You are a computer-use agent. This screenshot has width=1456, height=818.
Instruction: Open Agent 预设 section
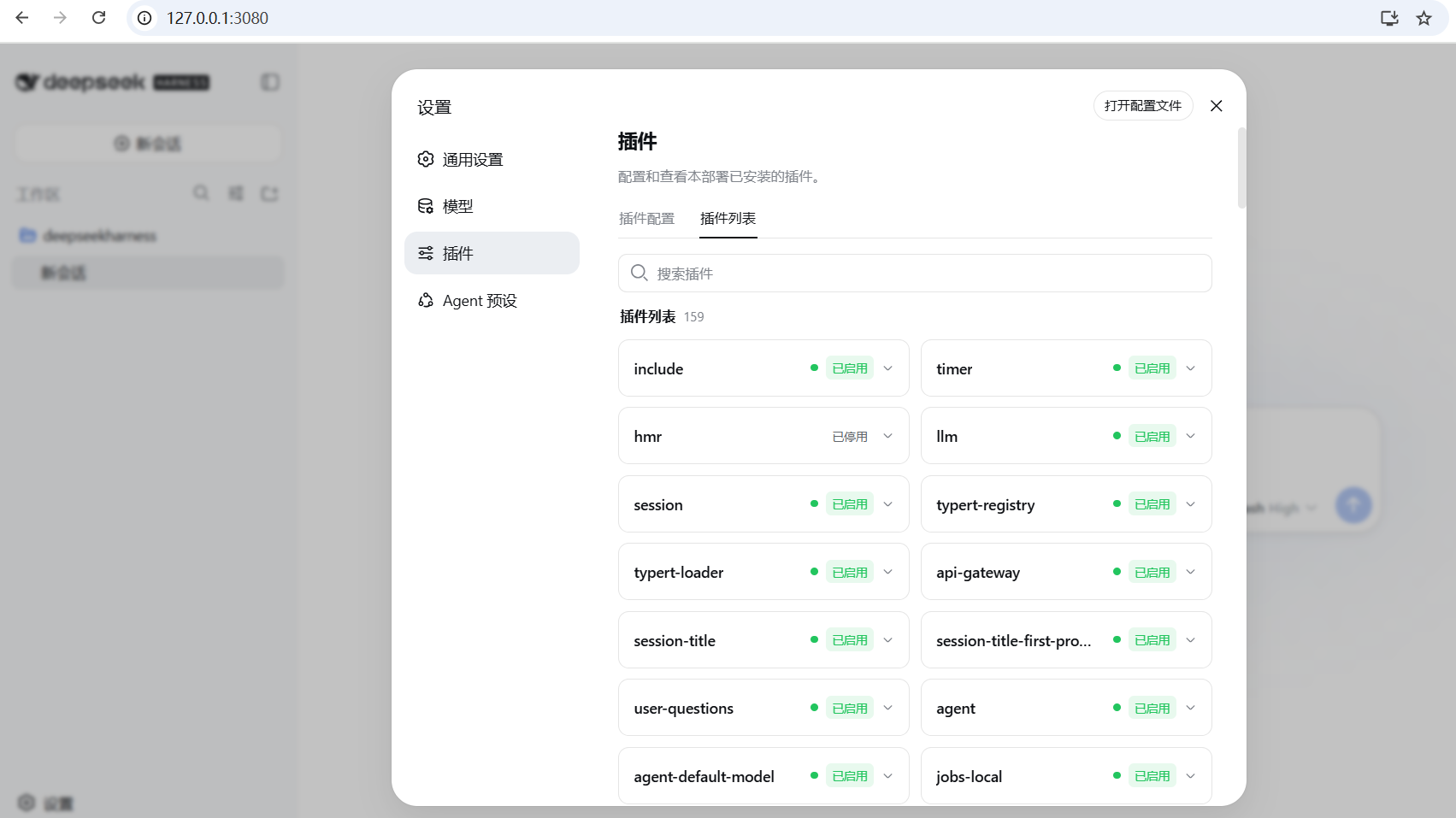tap(492, 300)
